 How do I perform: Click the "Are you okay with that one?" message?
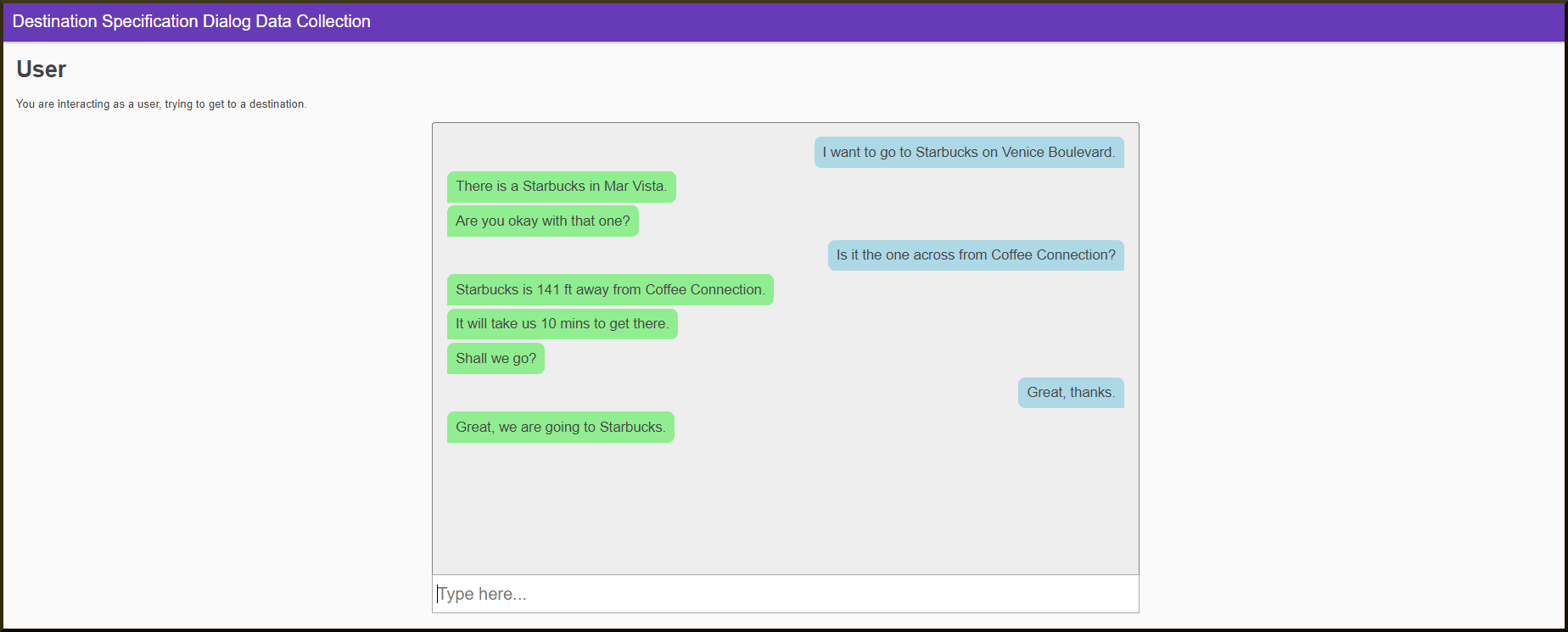(543, 221)
